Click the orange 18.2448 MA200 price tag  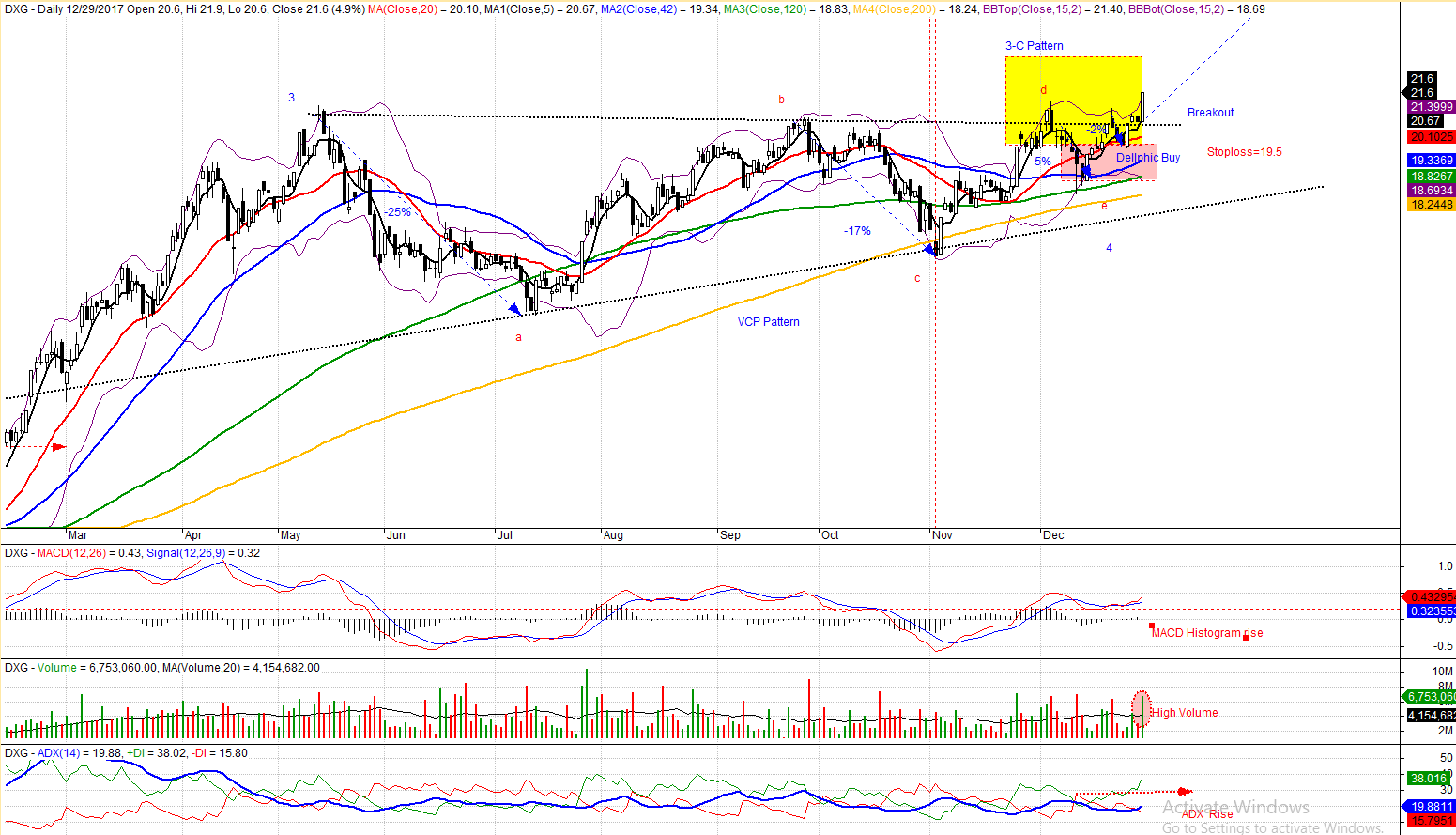click(x=1431, y=205)
